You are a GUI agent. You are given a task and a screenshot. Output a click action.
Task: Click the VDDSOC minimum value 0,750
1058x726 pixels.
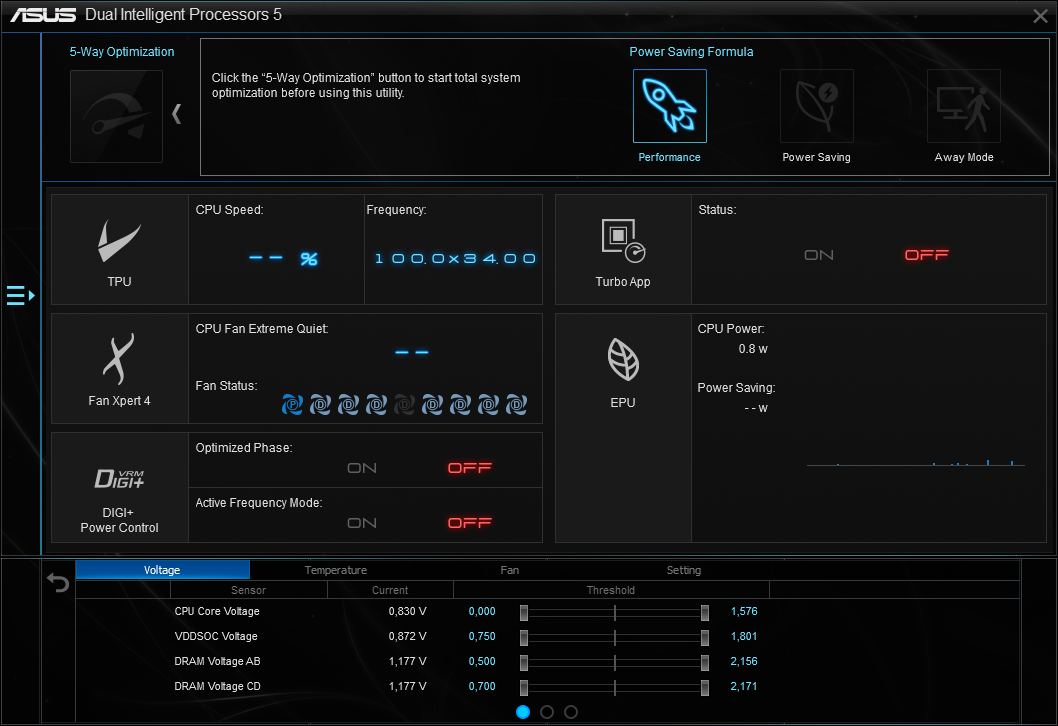tap(482, 636)
